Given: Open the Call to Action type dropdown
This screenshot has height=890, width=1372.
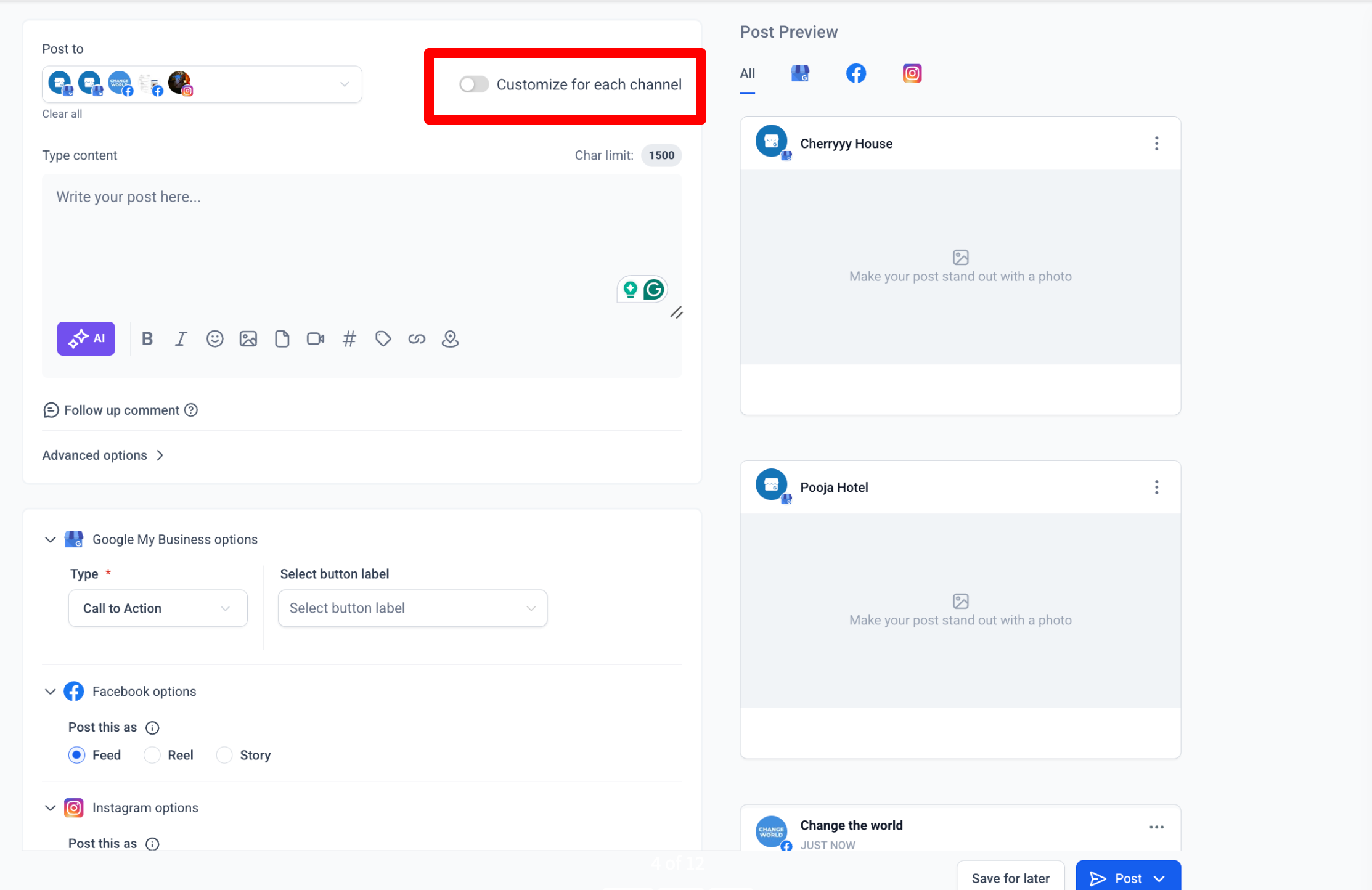Looking at the screenshot, I should pos(157,608).
